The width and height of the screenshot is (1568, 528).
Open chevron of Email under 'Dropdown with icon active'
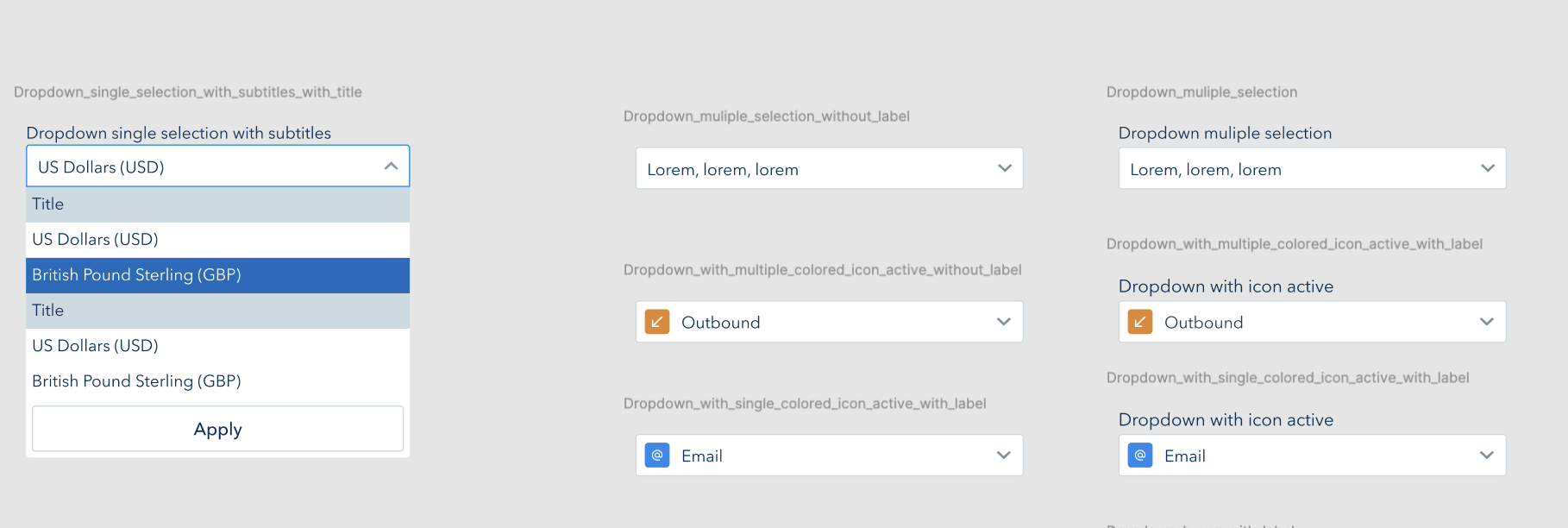click(x=1486, y=456)
